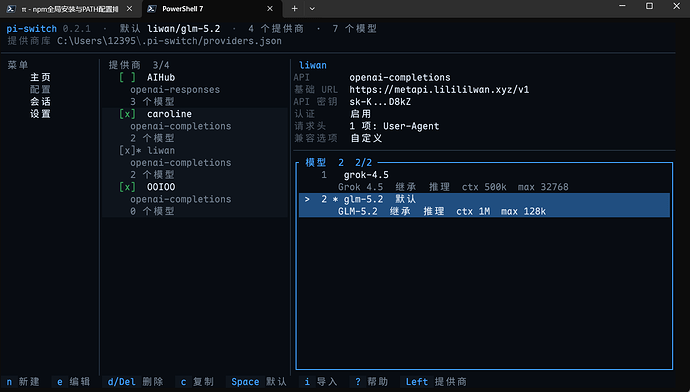The image size is (690, 392).
Task: Open 配置 in the menu
Action: 40,89
